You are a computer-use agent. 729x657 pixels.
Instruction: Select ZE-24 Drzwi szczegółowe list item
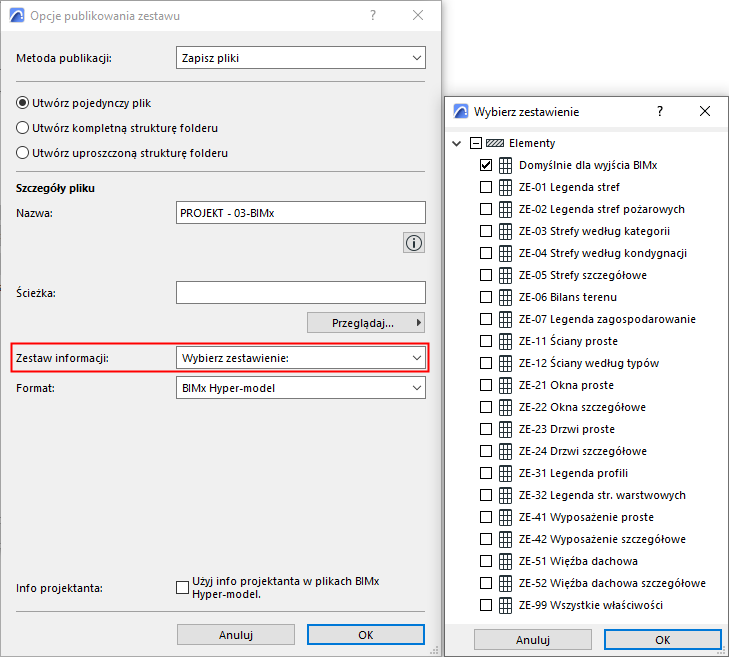(x=582, y=451)
